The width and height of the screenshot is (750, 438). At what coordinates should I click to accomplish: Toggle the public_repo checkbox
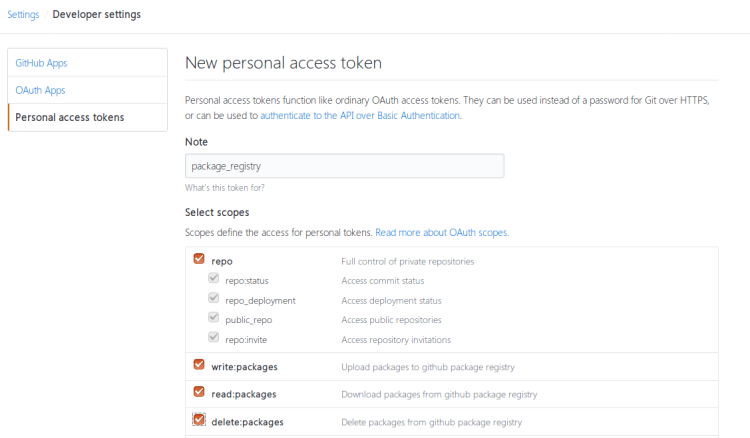(x=213, y=319)
